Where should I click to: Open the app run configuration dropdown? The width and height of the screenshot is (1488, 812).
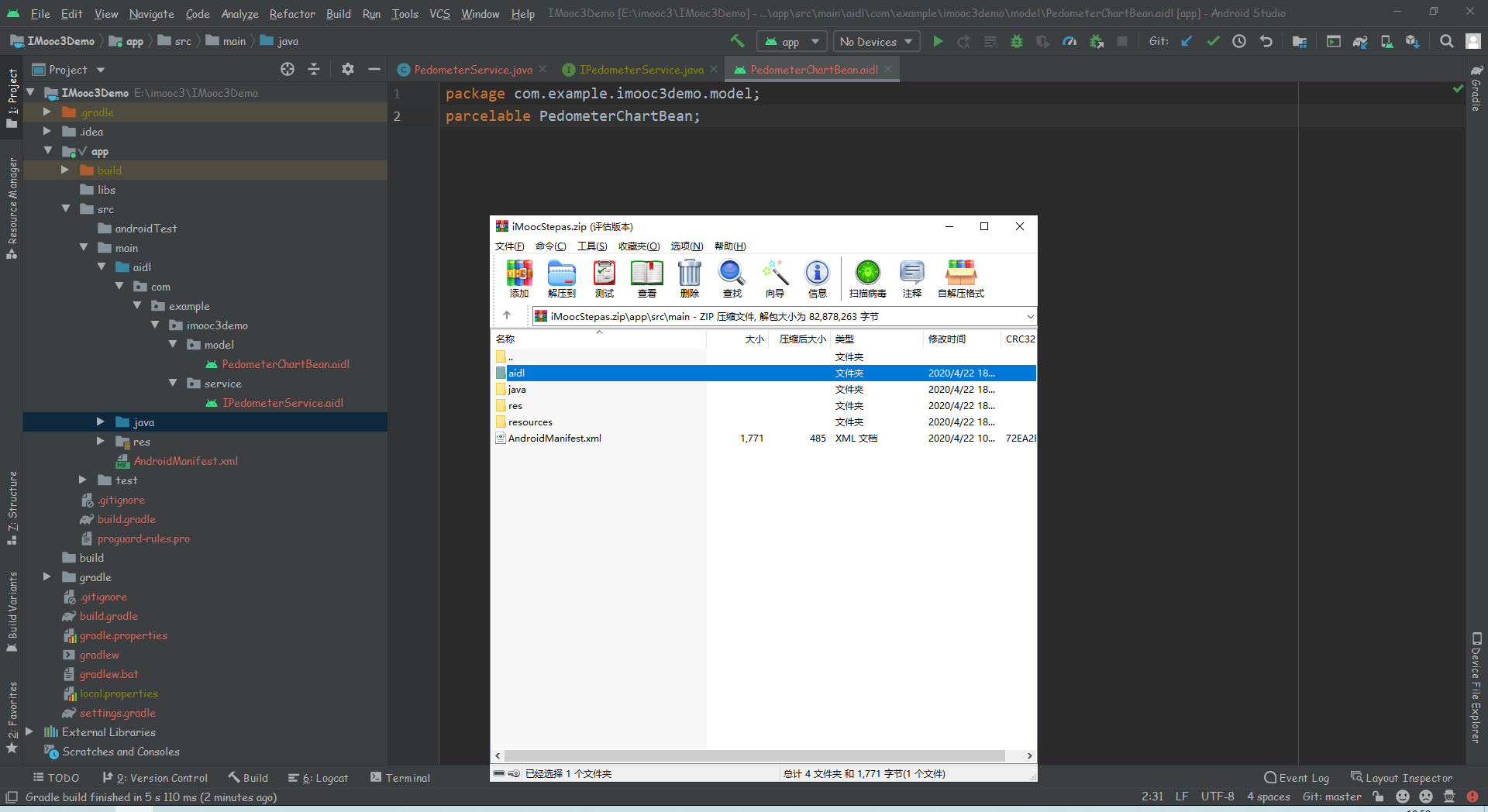[790, 41]
